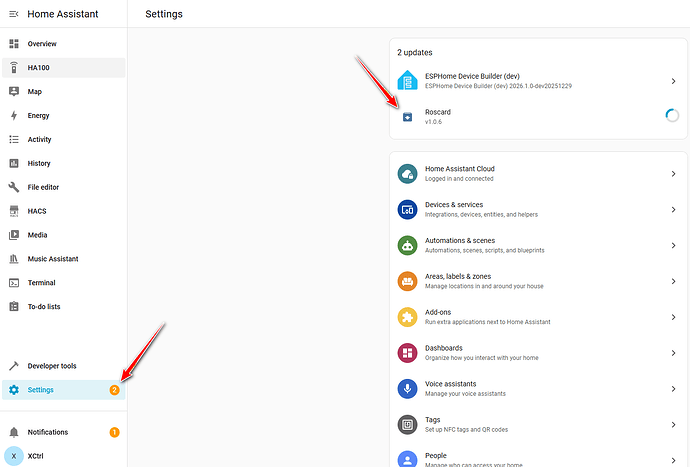Open the Voice assistants microphone icon
690x467 pixels.
(x=407, y=389)
